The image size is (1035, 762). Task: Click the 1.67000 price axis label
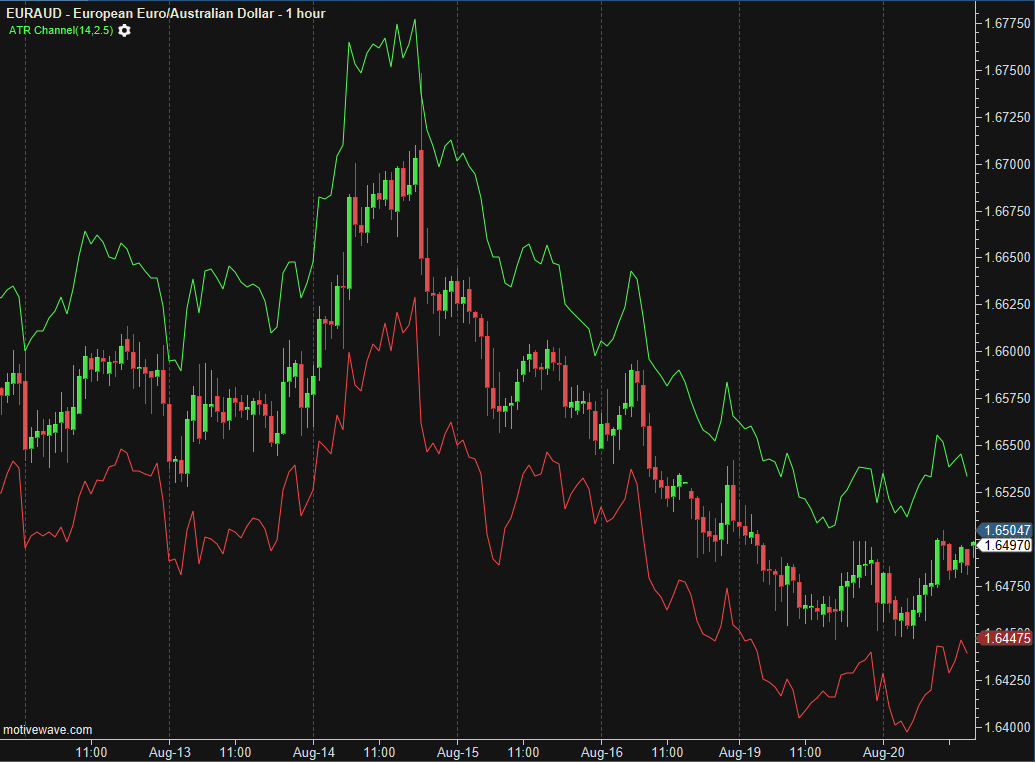coord(1007,164)
